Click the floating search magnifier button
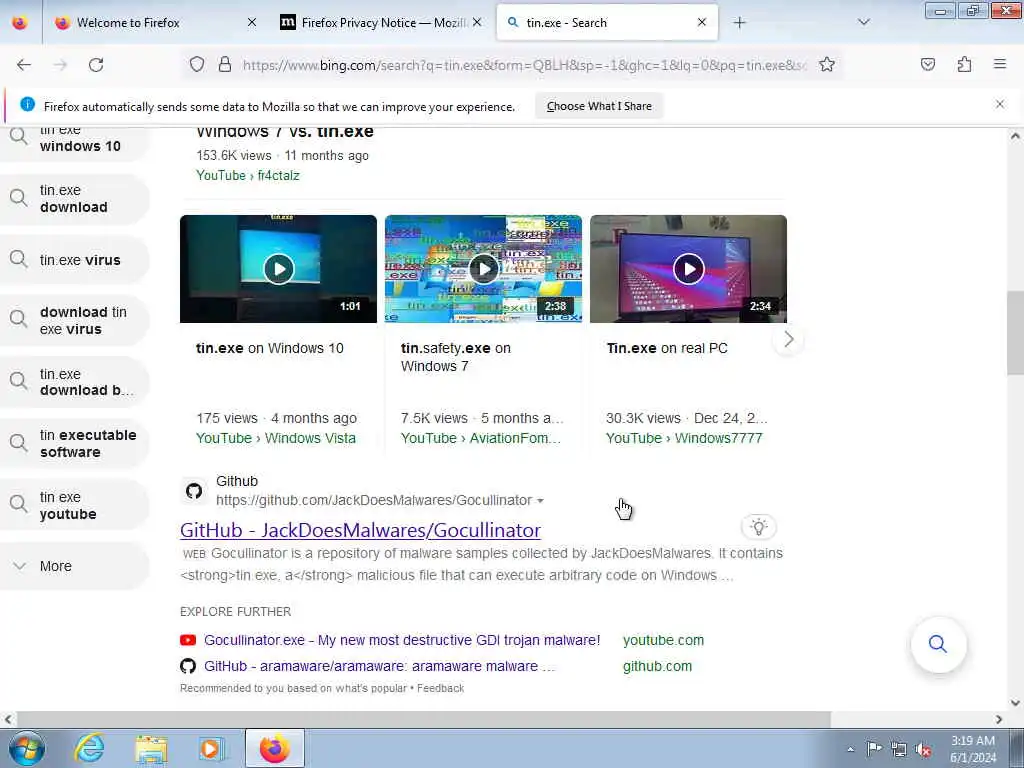This screenshot has width=1024, height=768. click(938, 644)
